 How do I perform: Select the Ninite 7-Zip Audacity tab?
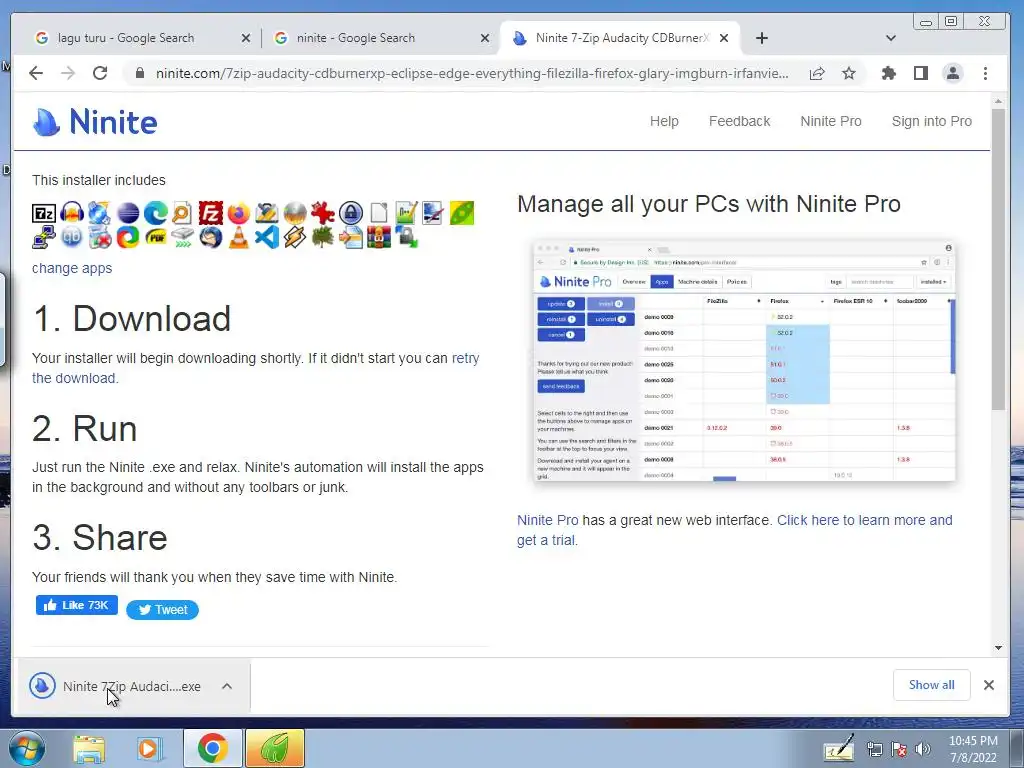(620, 38)
